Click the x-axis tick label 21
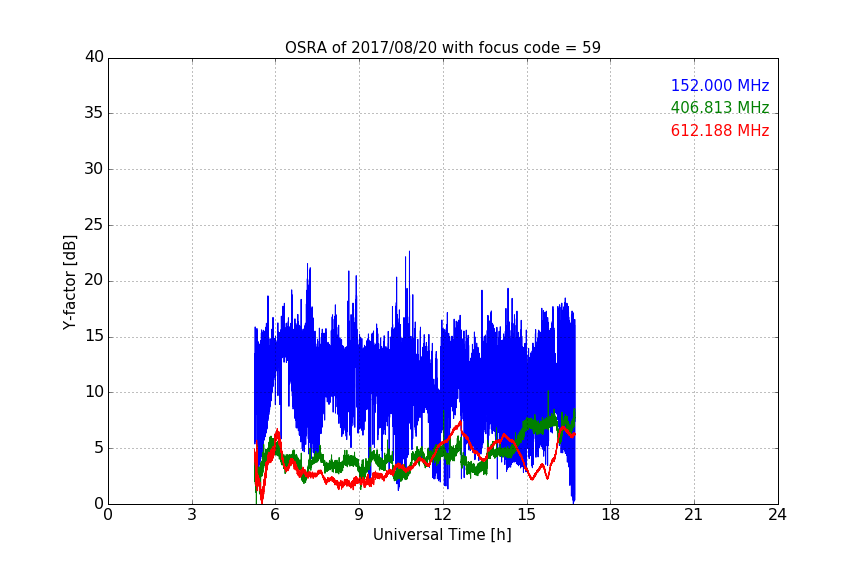The height and width of the screenshot is (576, 864). point(694,515)
